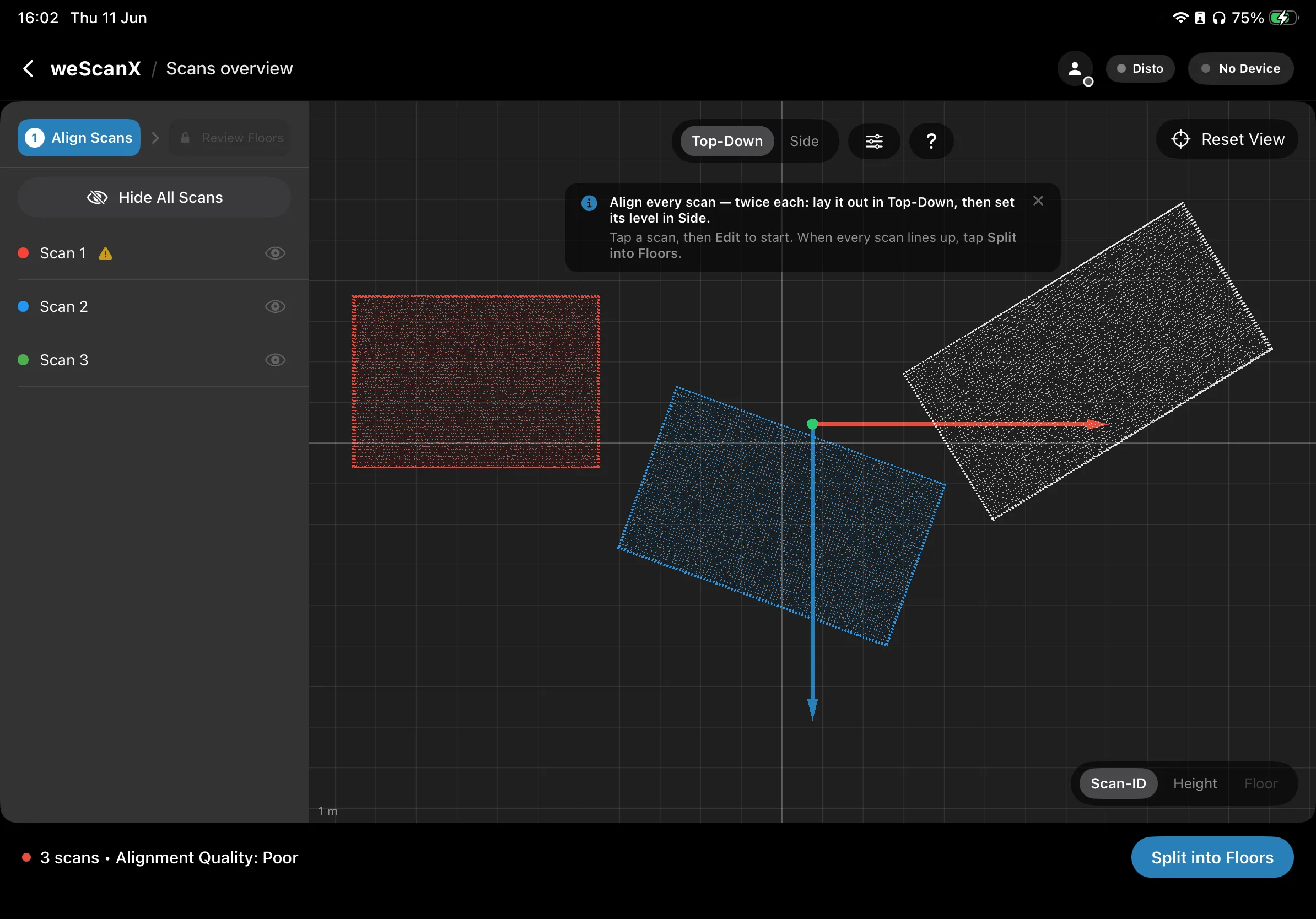1316x919 pixels.
Task: Open the No Device status button
Action: pyautogui.click(x=1241, y=69)
